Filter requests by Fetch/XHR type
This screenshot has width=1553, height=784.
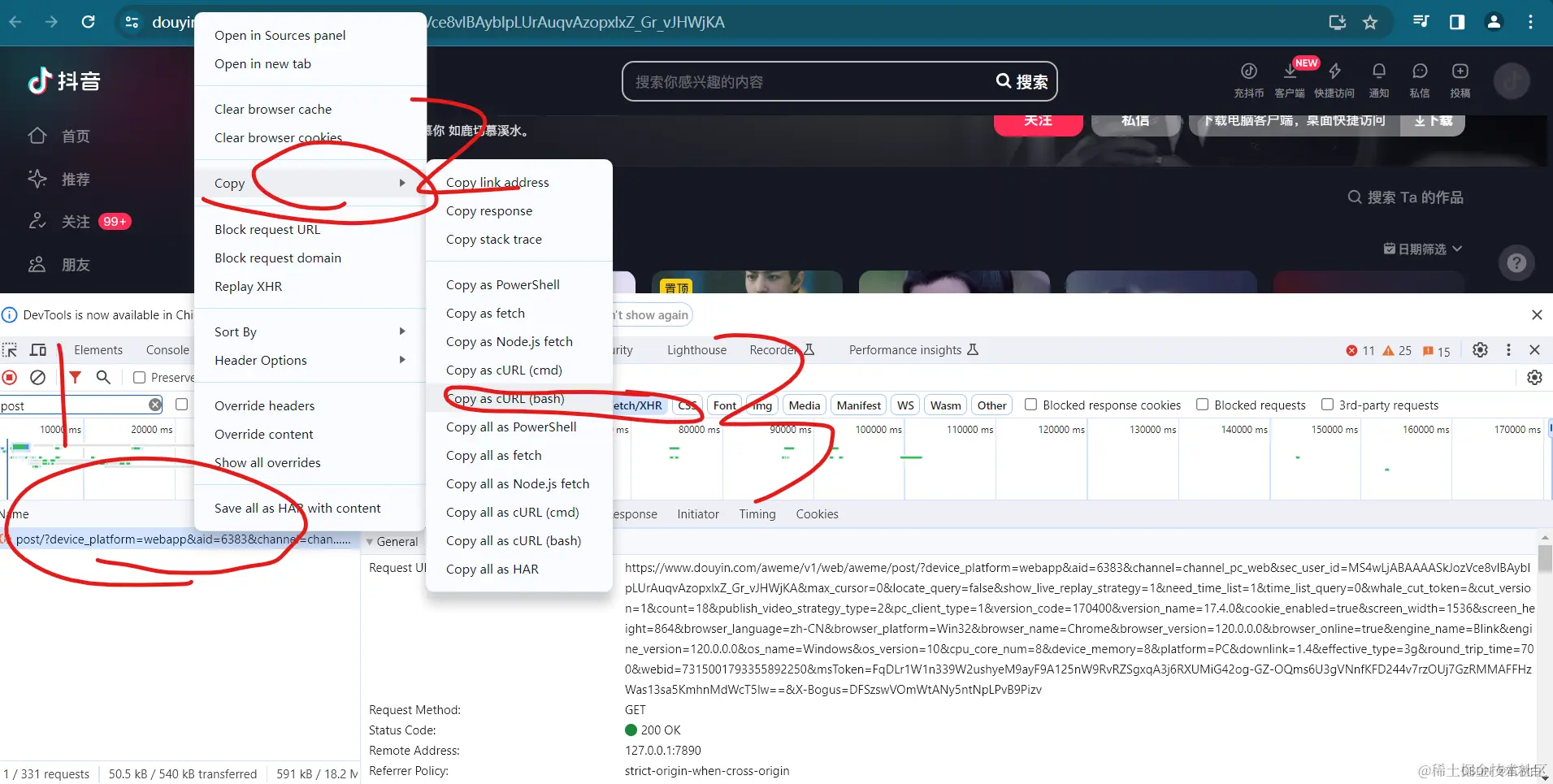coord(640,405)
